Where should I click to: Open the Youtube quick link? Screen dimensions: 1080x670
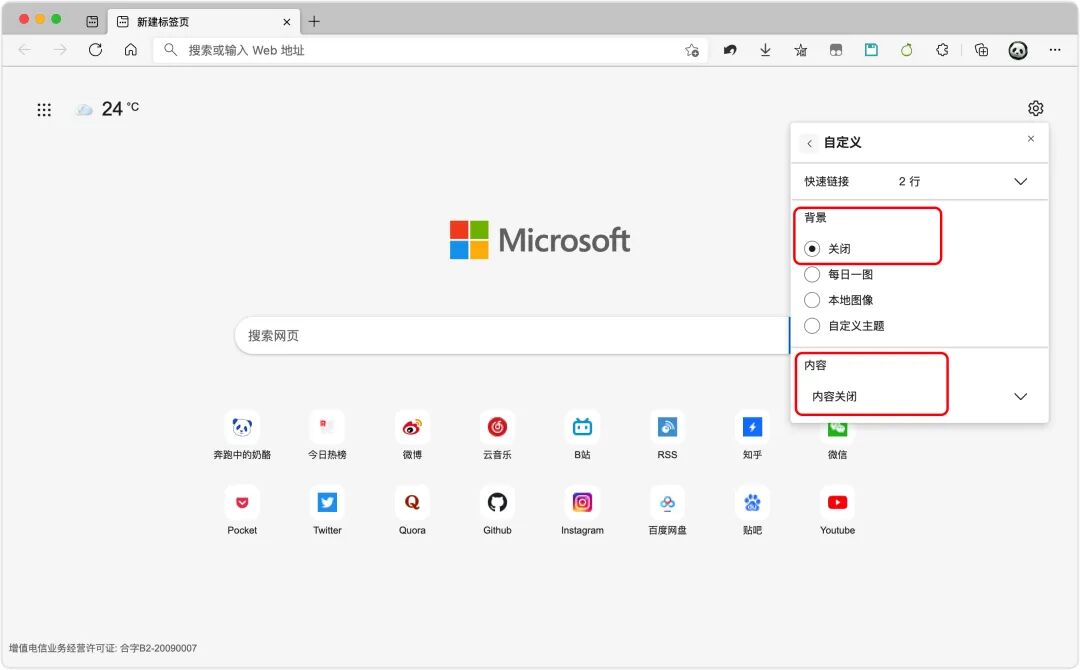coord(838,511)
